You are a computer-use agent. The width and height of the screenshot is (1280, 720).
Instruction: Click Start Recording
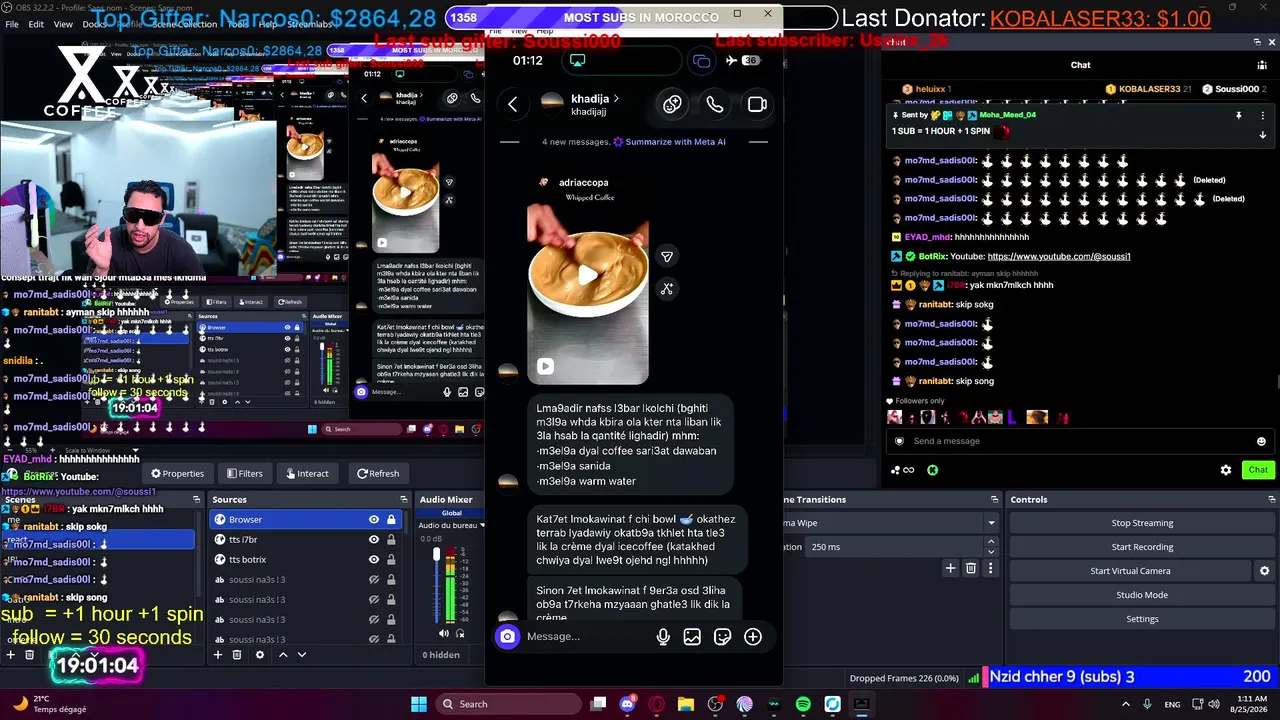pos(1142,546)
